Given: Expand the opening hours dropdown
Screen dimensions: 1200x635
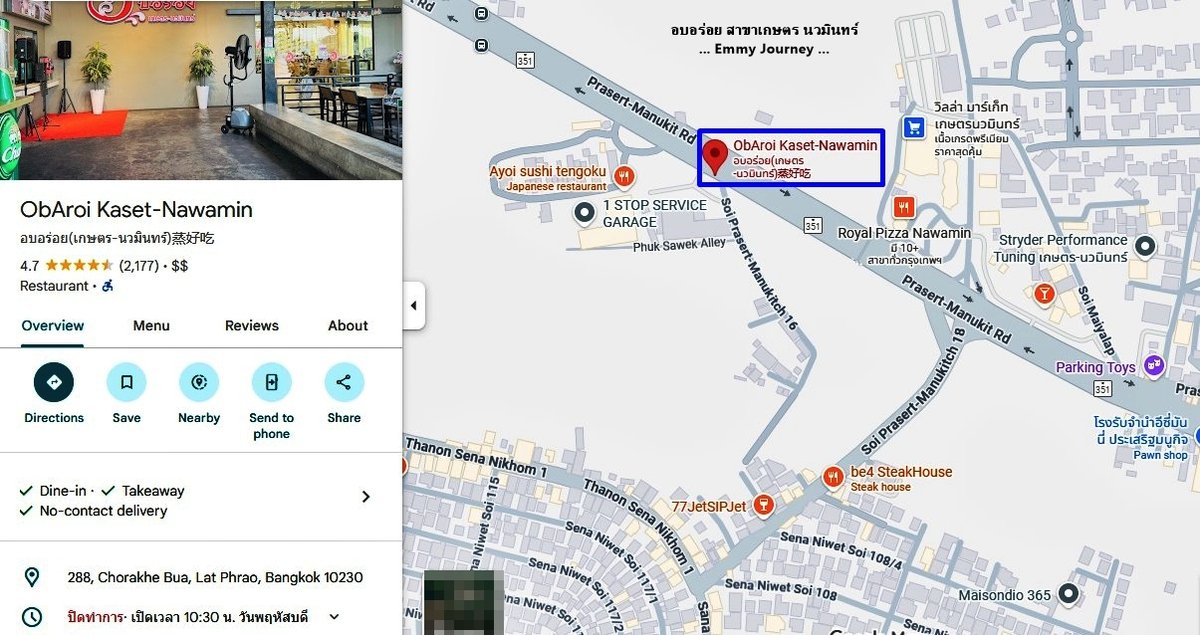Looking at the screenshot, I should tap(334, 617).
